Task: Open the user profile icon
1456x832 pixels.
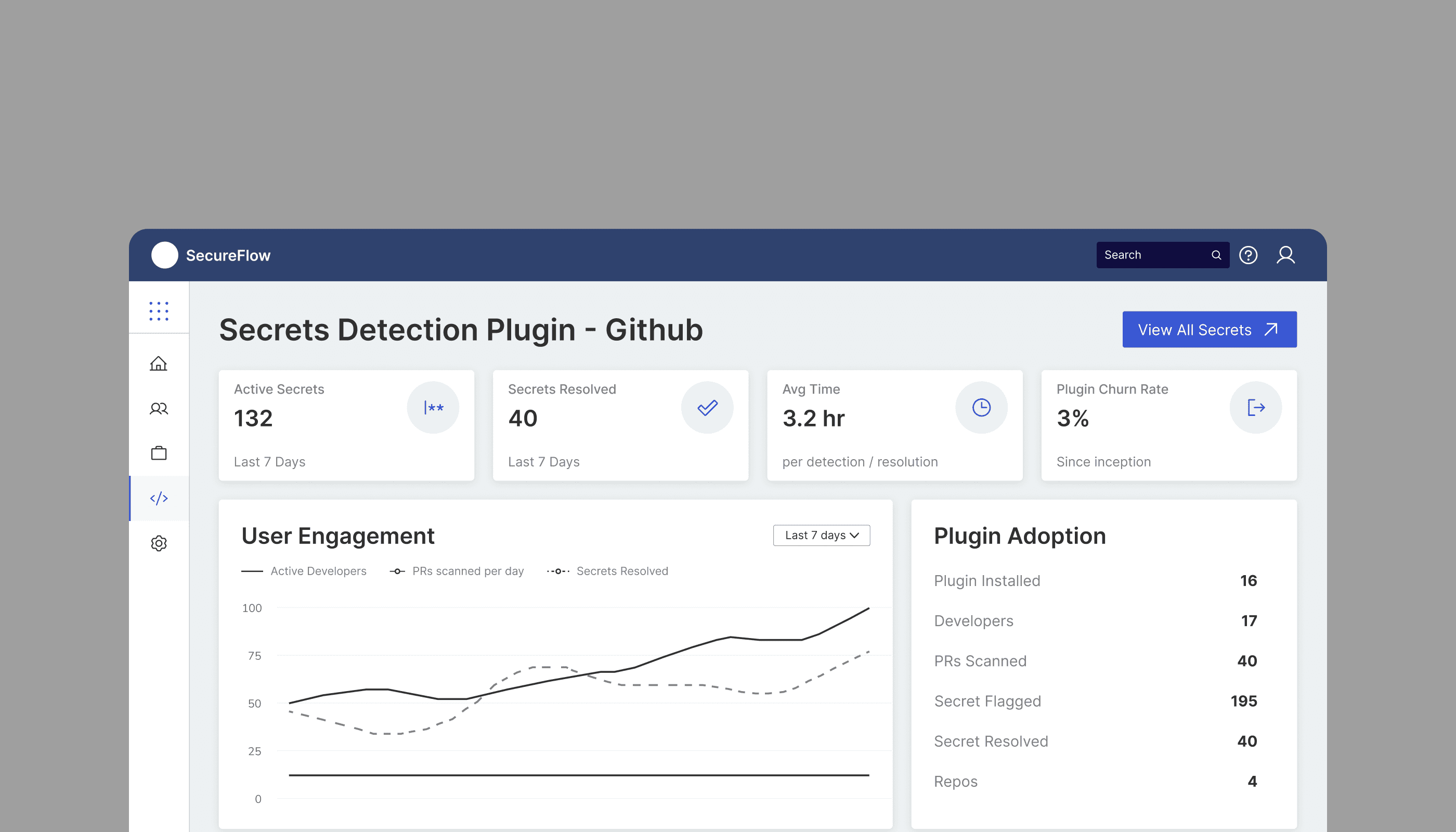Action: 1286,255
